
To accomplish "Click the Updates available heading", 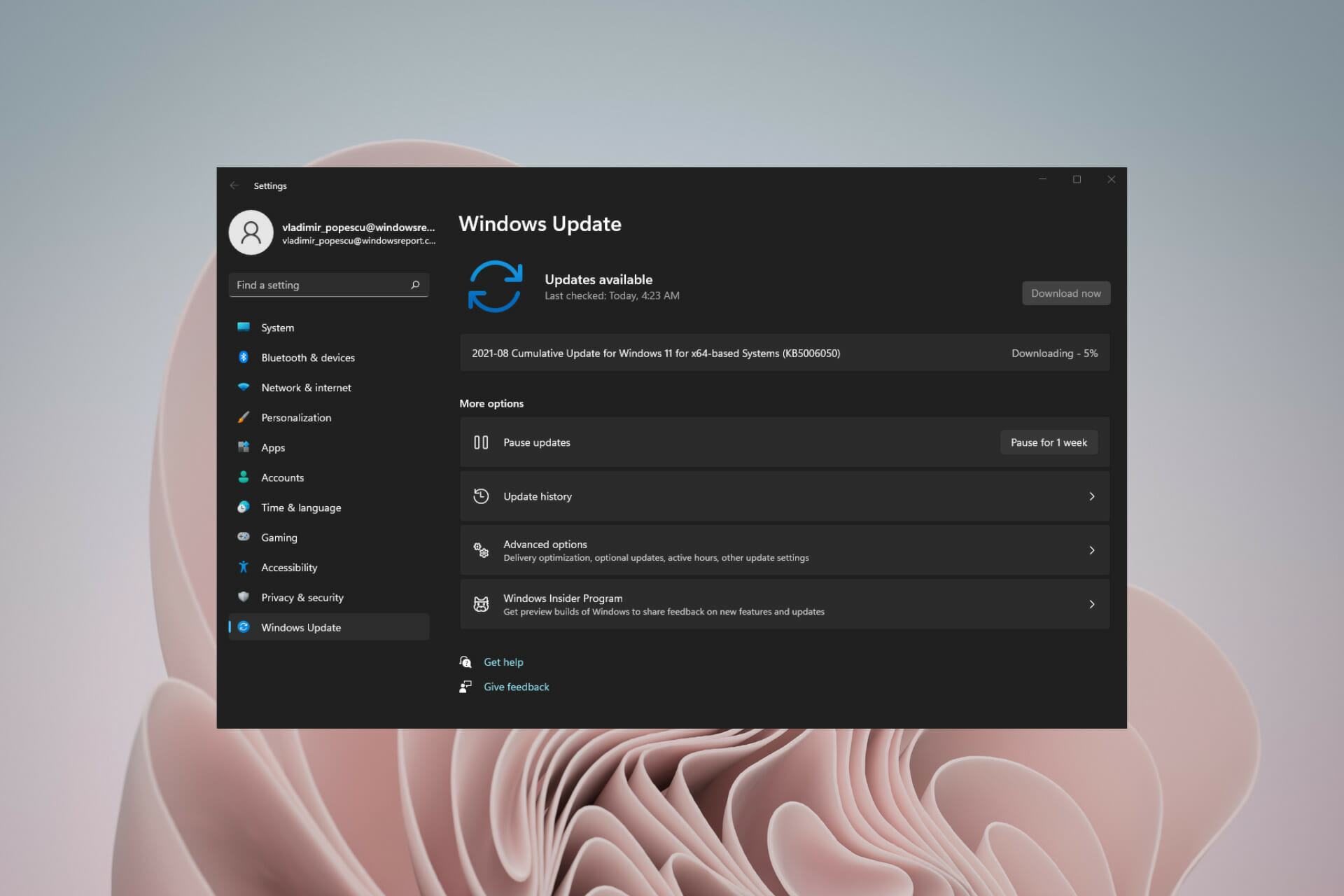I will [598, 279].
